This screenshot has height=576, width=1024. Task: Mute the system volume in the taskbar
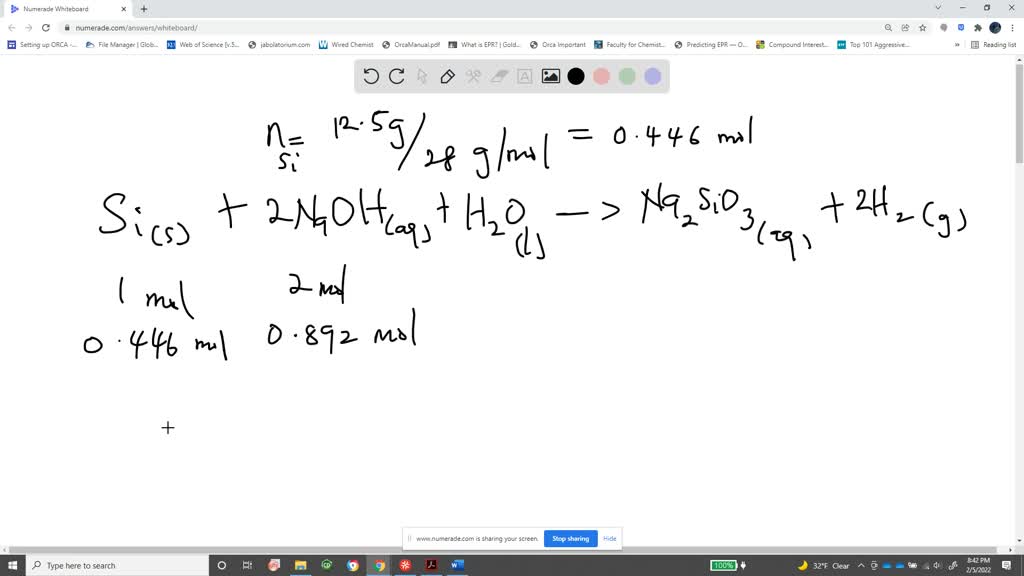coord(937,565)
